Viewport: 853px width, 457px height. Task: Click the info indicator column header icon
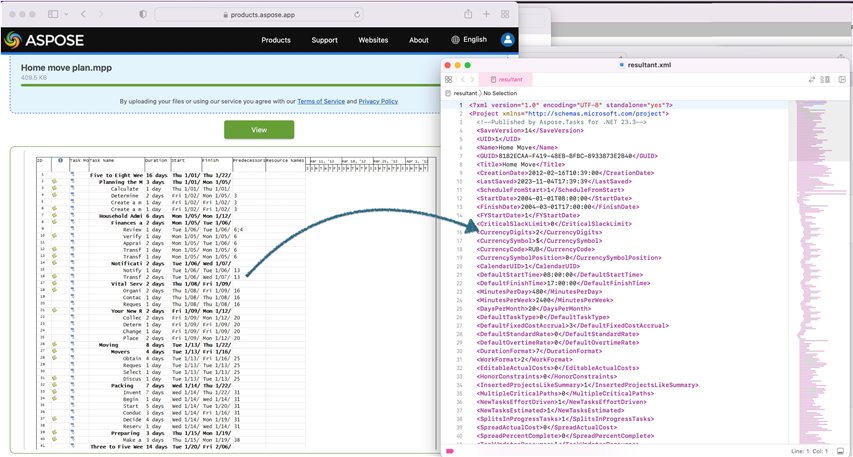coord(60,160)
